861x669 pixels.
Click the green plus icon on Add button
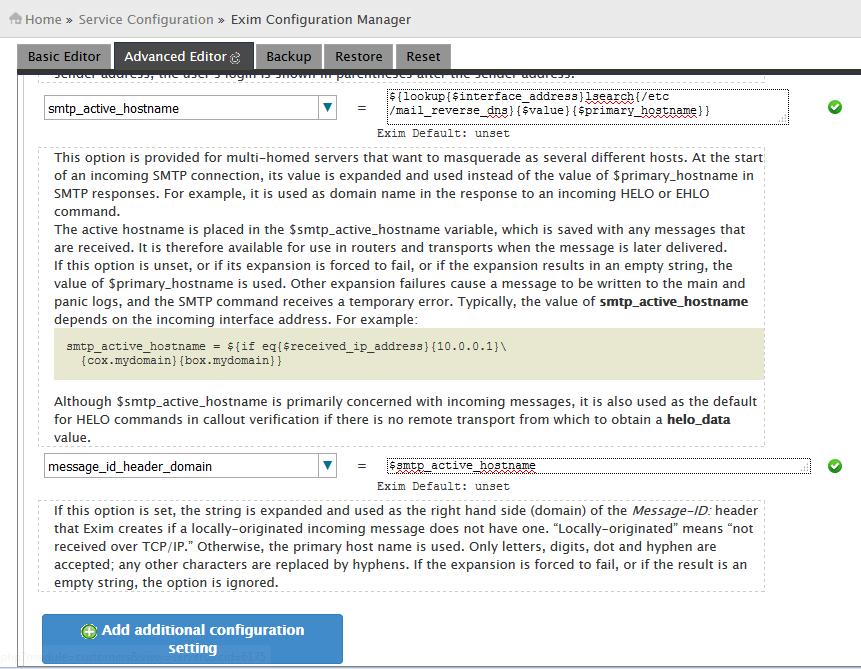[x=89, y=631]
